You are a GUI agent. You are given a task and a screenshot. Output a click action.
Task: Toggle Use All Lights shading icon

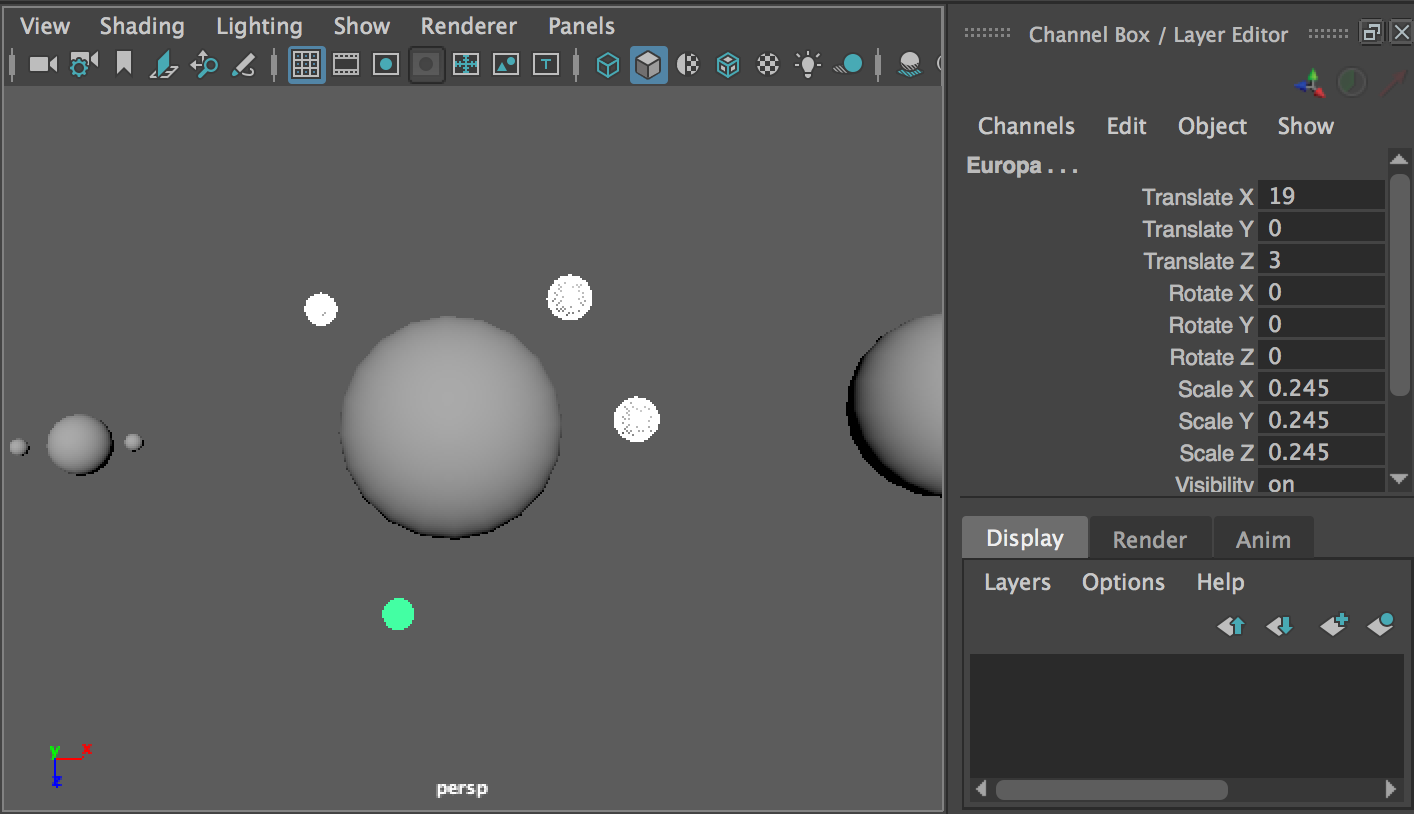(807, 63)
